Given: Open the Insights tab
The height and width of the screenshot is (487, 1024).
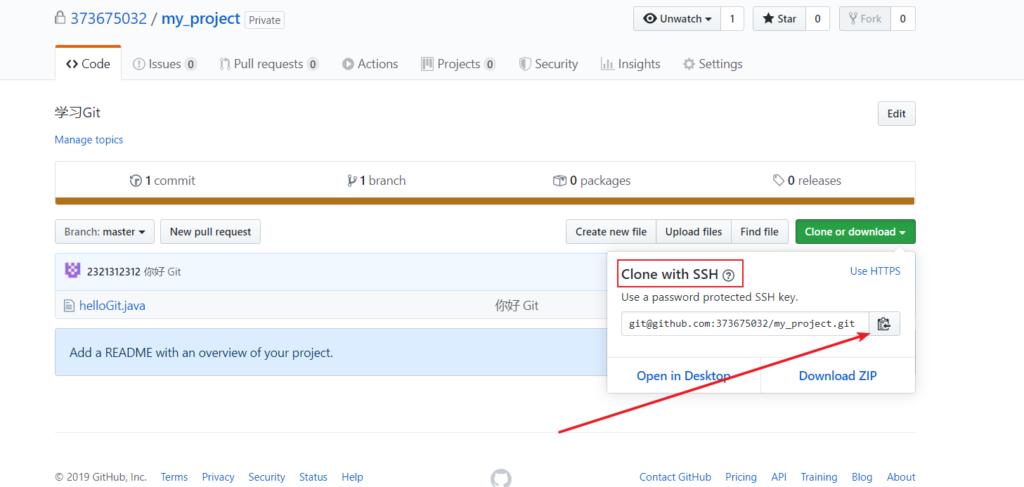Looking at the screenshot, I should [x=631, y=64].
